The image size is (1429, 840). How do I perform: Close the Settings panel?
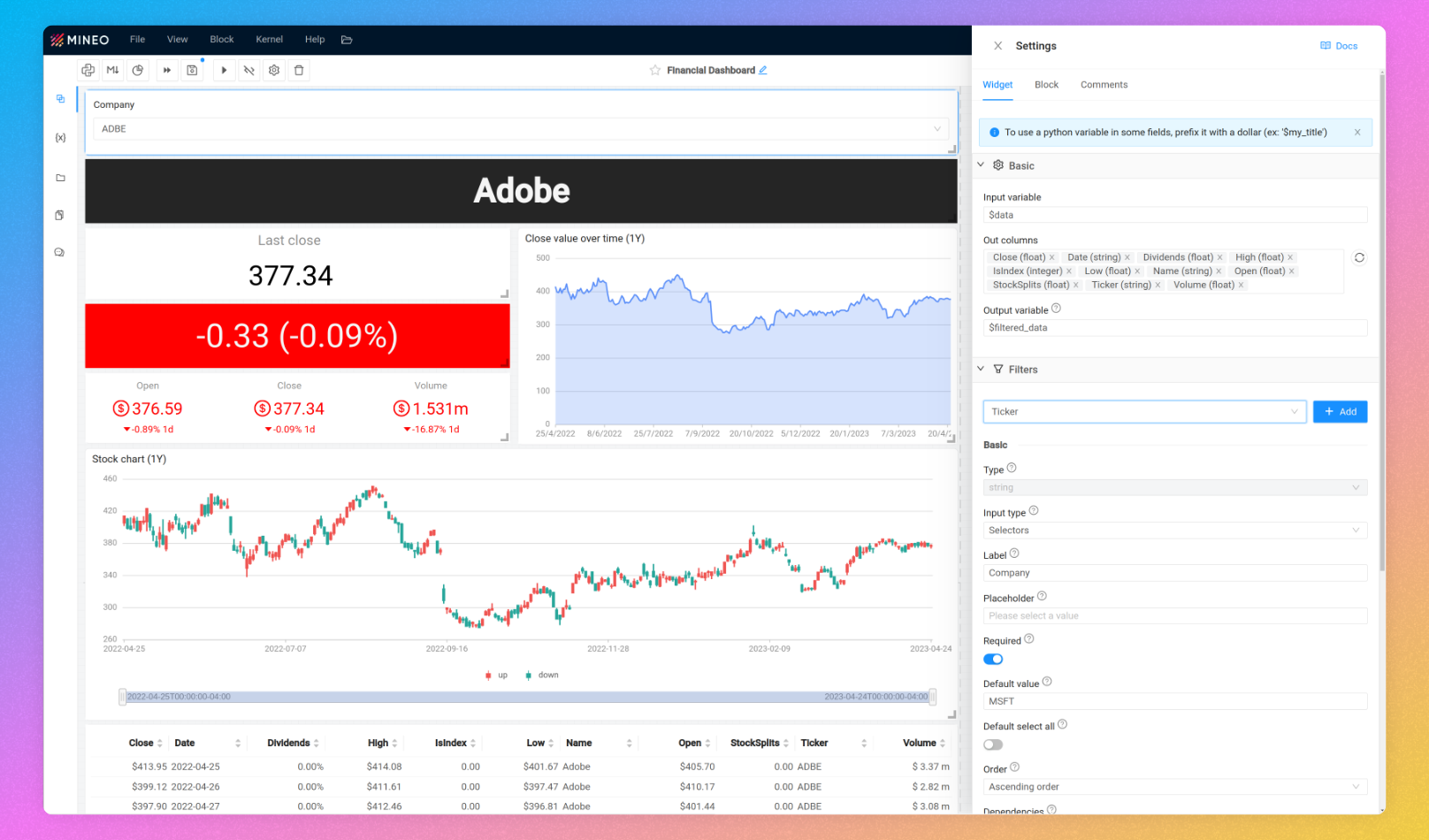coord(997,46)
